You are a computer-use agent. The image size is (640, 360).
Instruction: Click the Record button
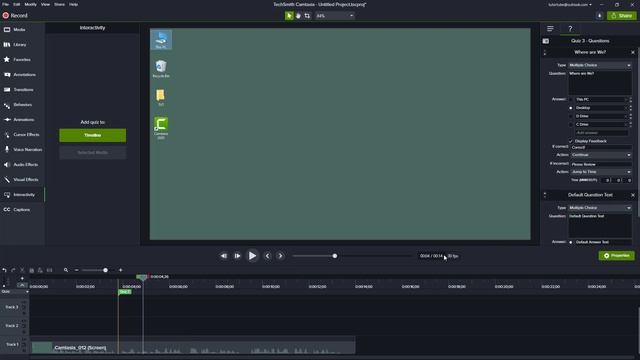pos(15,16)
